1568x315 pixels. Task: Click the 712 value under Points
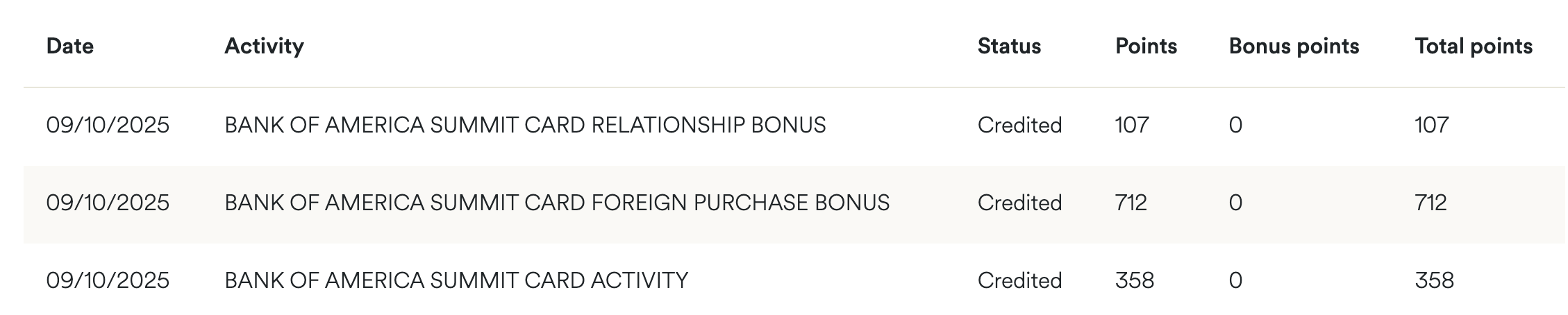tap(1131, 203)
